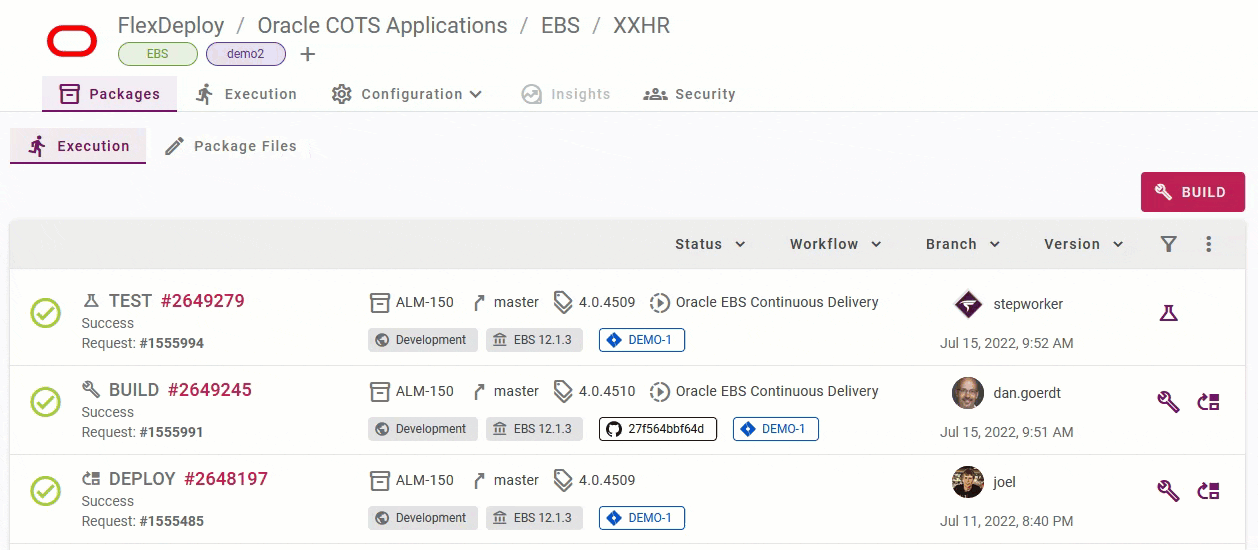Open the Insights tab

pos(566,94)
